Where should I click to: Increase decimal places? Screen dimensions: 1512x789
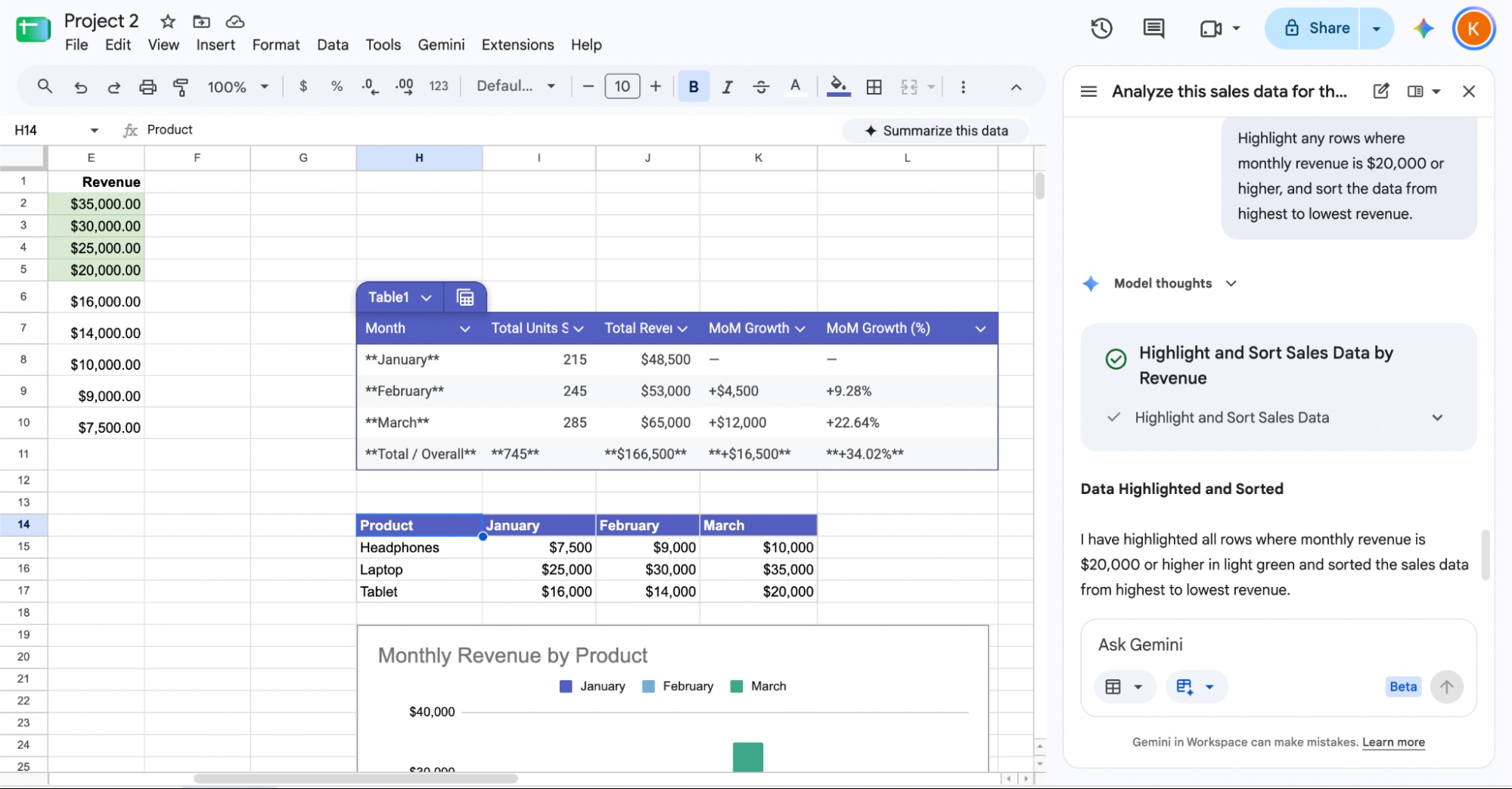click(404, 86)
